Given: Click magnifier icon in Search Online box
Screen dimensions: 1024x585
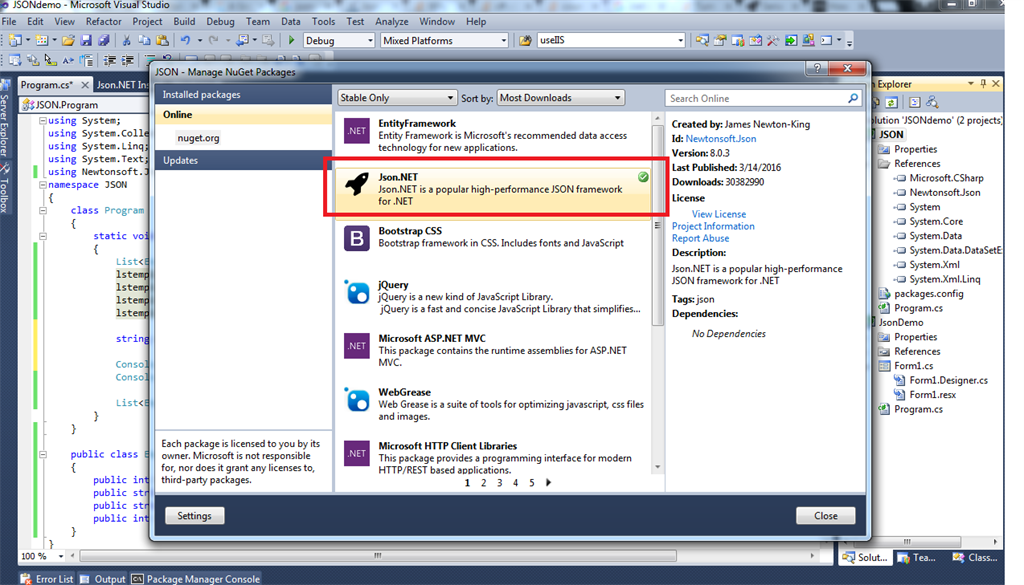Looking at the screenshot, I should (853, 98).
